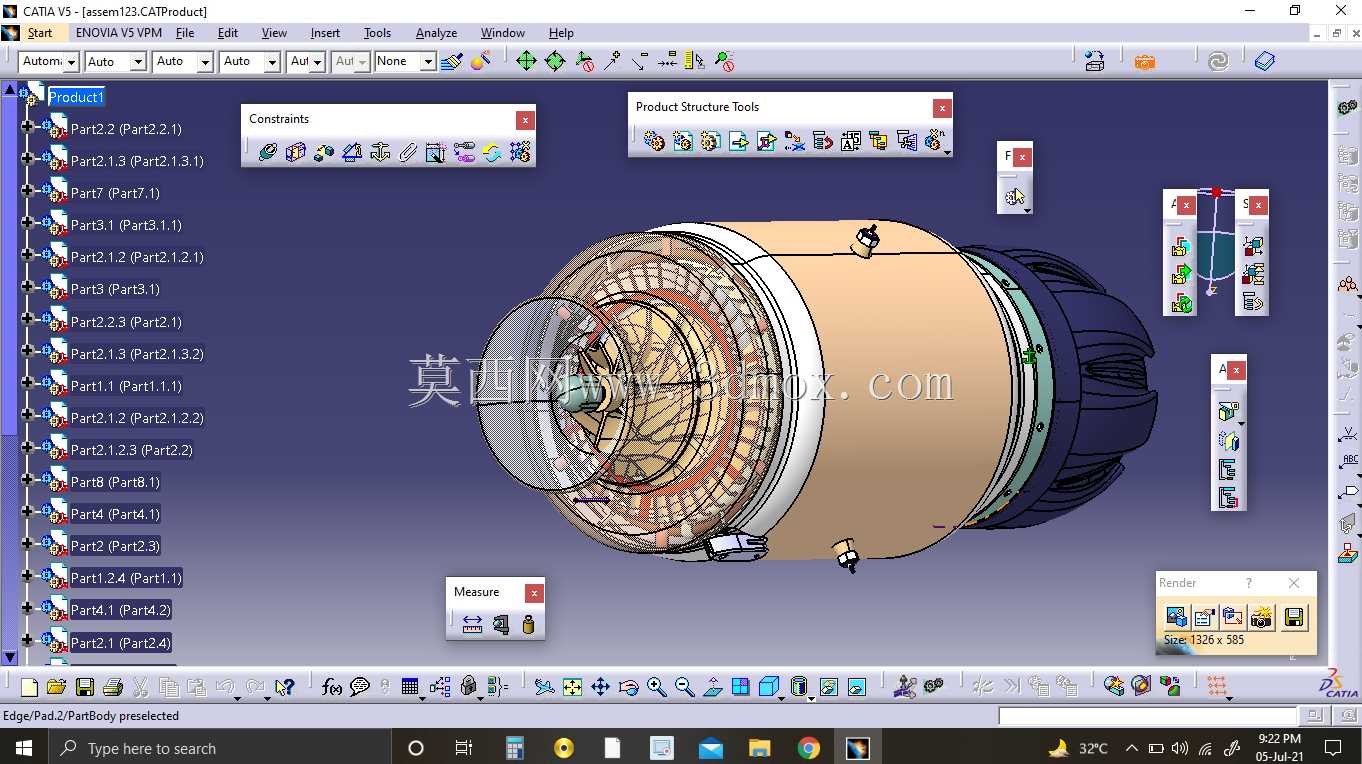
Task: Expand the Part2.2 (Part2.2.1) tree node
Action: (x=27, y=128)
